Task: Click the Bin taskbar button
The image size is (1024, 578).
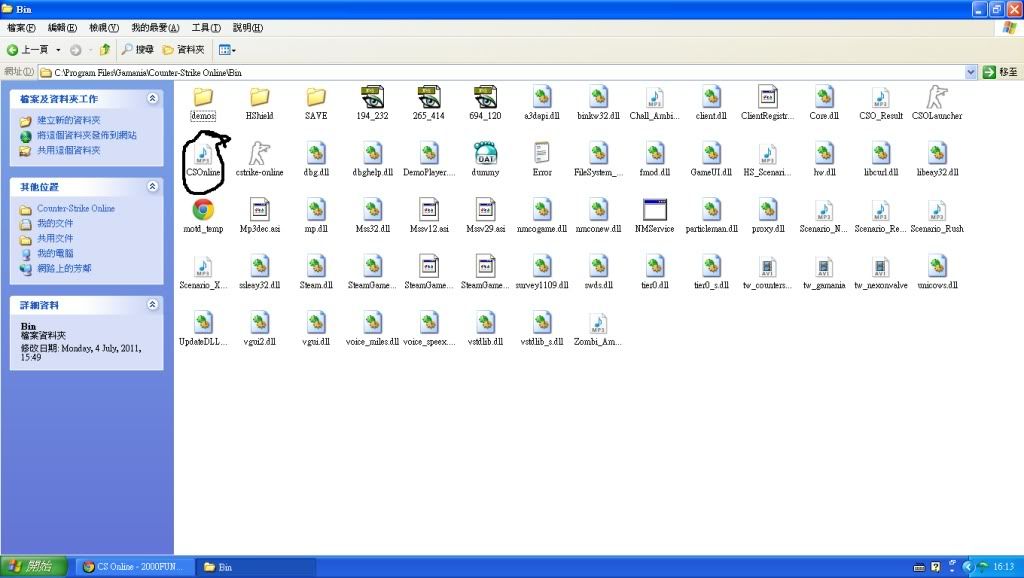Action: click(255, 567)
